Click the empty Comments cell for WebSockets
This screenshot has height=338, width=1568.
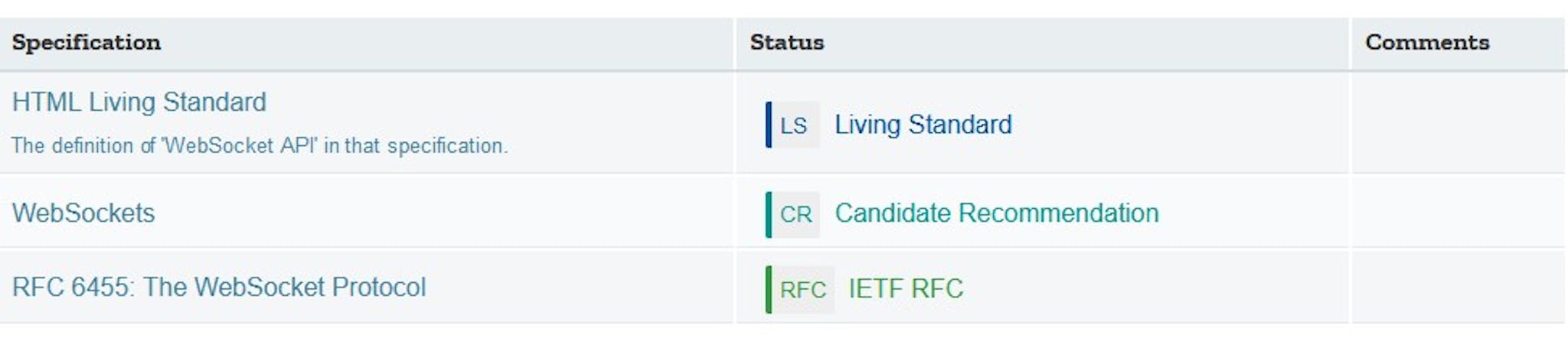[x=1458, y=210]
